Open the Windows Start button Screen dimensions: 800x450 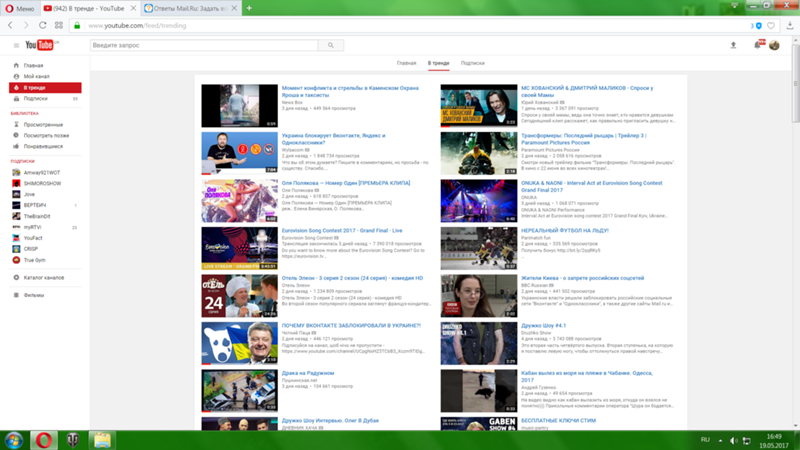tap(14, 440)
